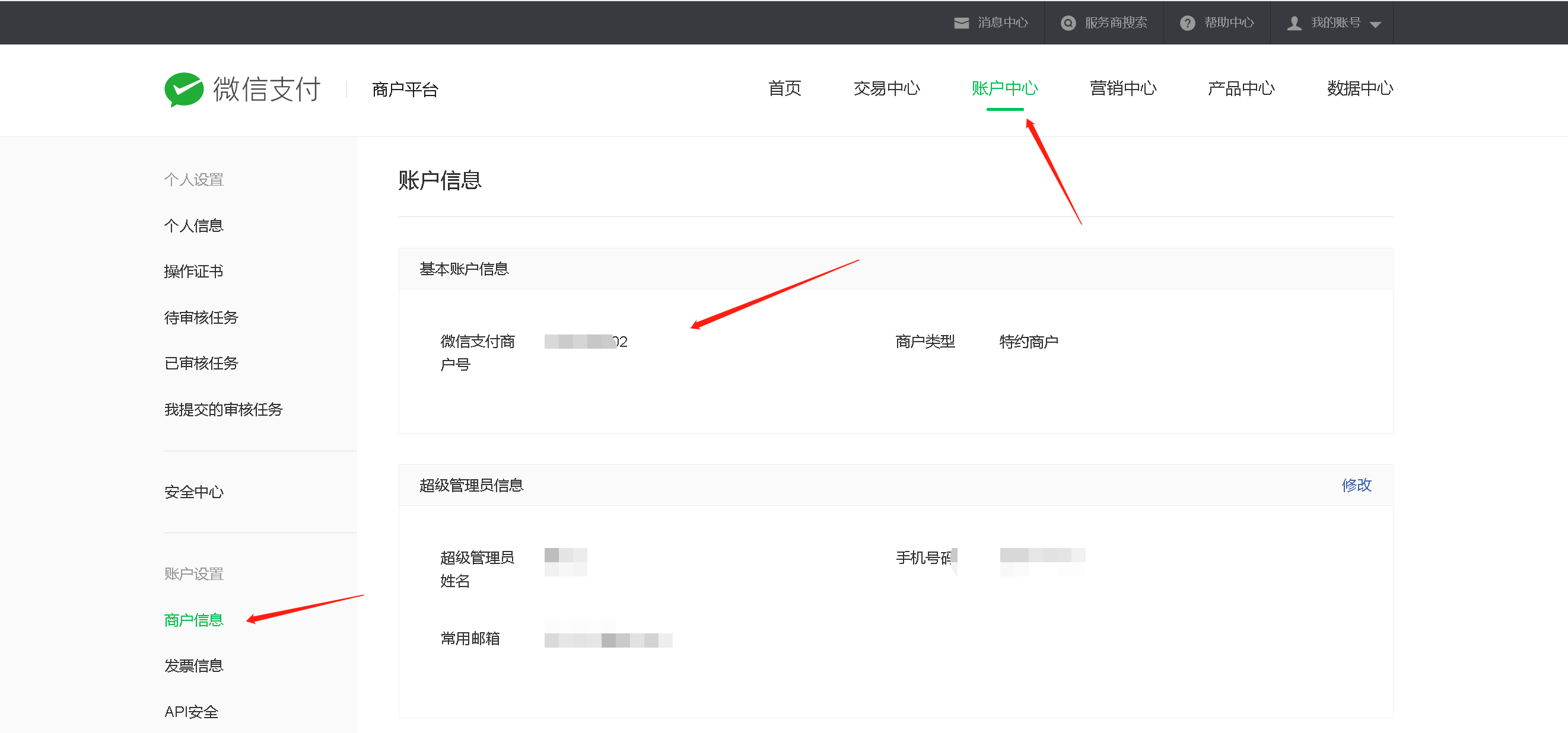Screen dimensions: 1568x733
Task: Click the message center envelope icon
Action: click(x=961, y=23)
